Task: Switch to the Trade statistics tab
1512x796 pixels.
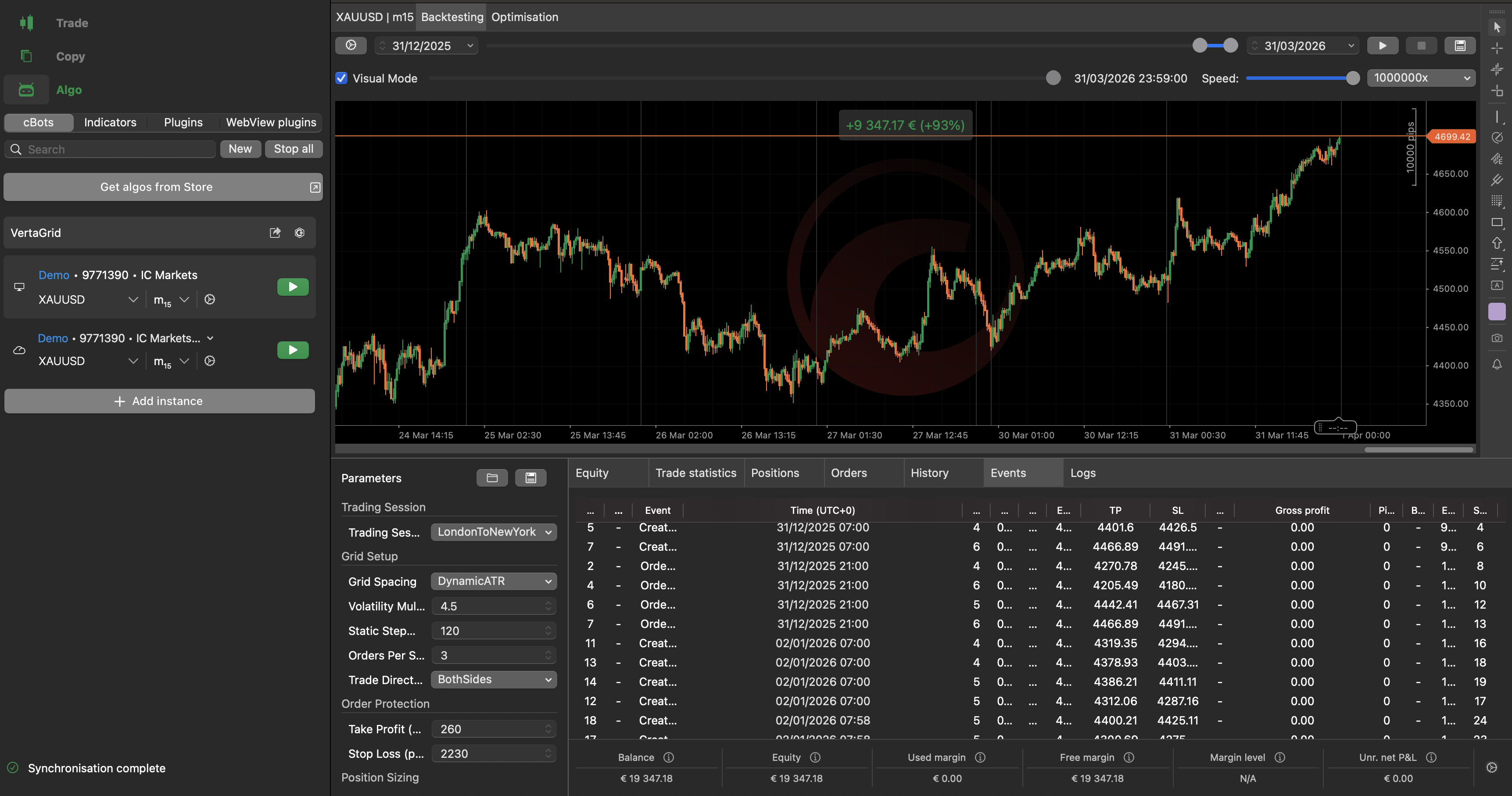Action: coord(695,473)
